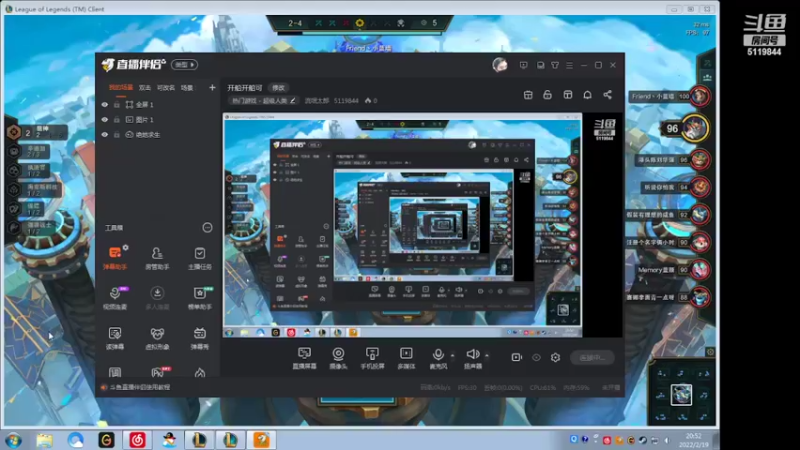Mute the 扬声器 speaker
This screenshot has width=800, height=450.
click(x=472, y=358)
